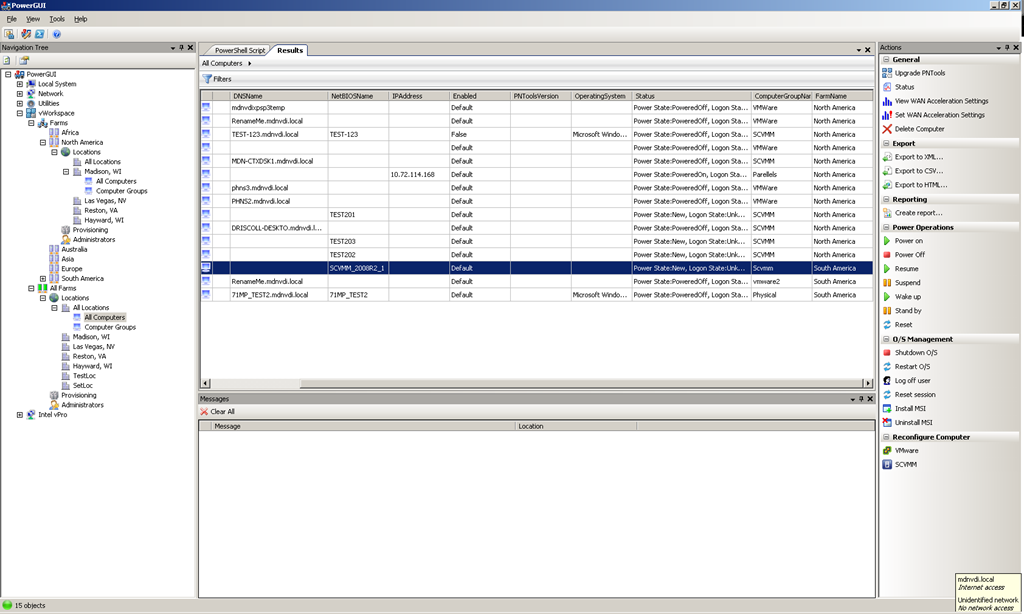
Task: Expand the Local System tree node
Action: tap(19, 84)
